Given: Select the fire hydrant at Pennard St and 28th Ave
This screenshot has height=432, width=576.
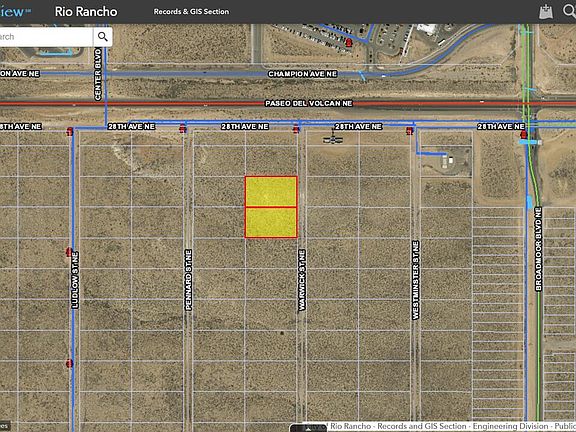Looking at the screenshot, I should point(183,129).
